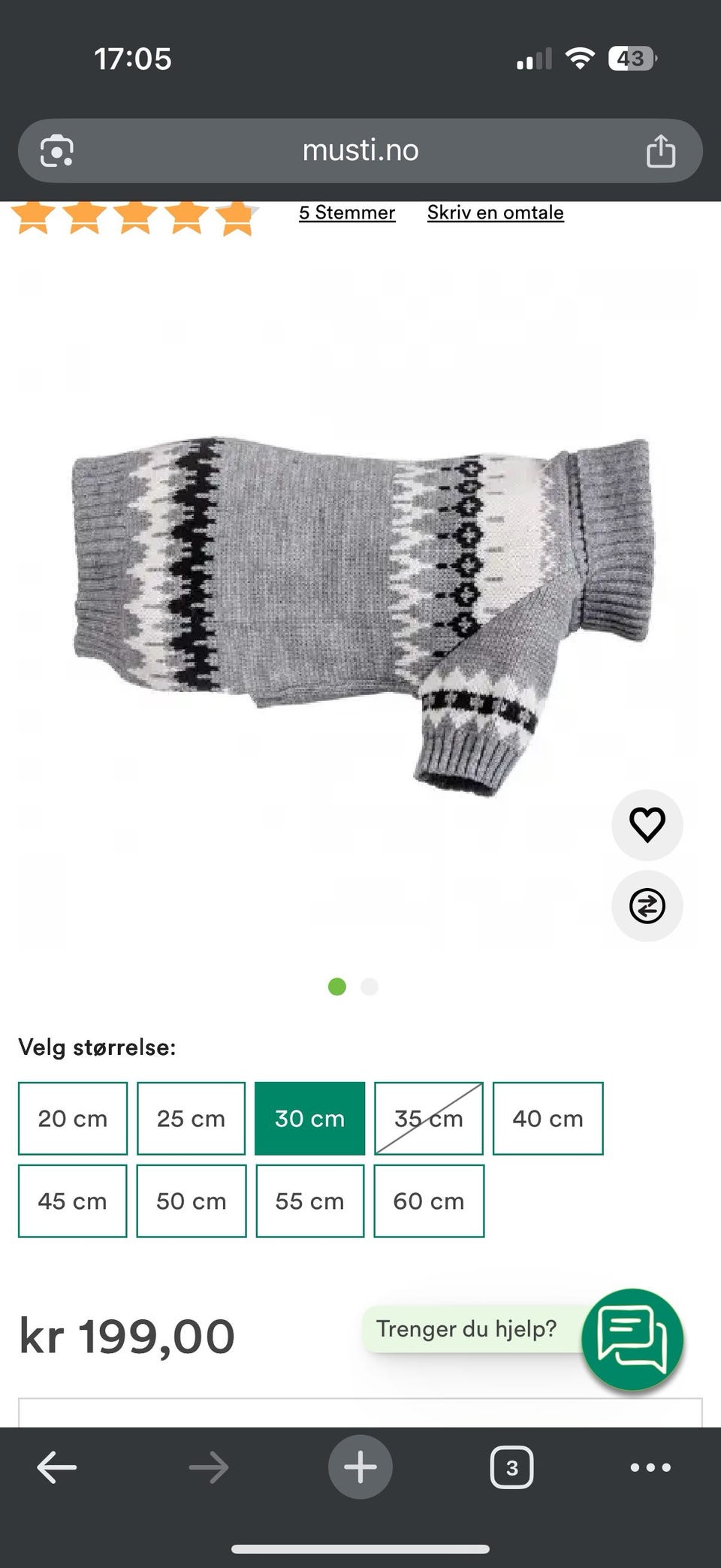Choose the 45 cm size
Image resolution: width=721 pixels, height=1568 pixels.
pos(73,1201)
